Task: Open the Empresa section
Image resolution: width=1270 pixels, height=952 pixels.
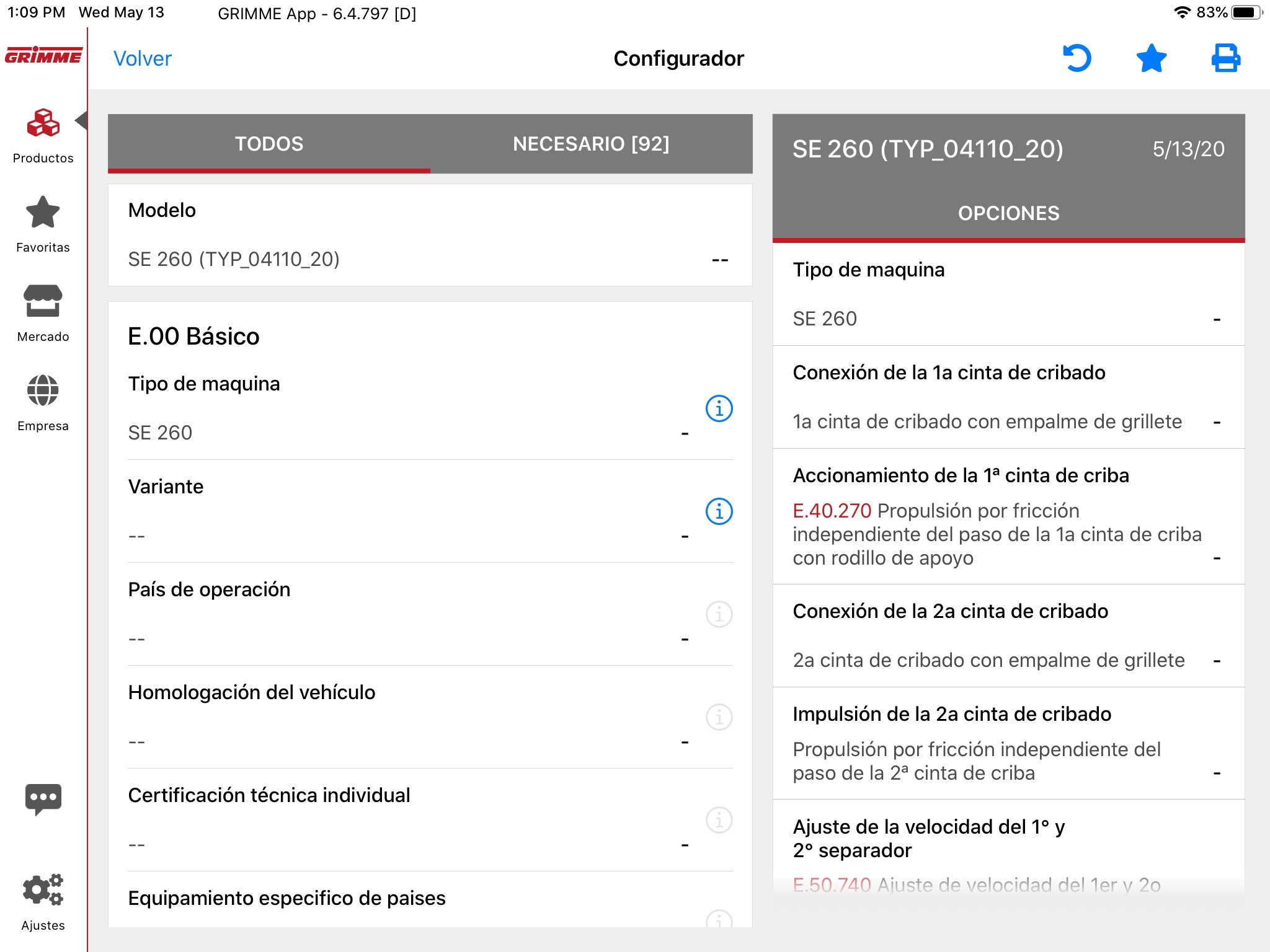Action: pyautogui.click(x=43, y=403)
